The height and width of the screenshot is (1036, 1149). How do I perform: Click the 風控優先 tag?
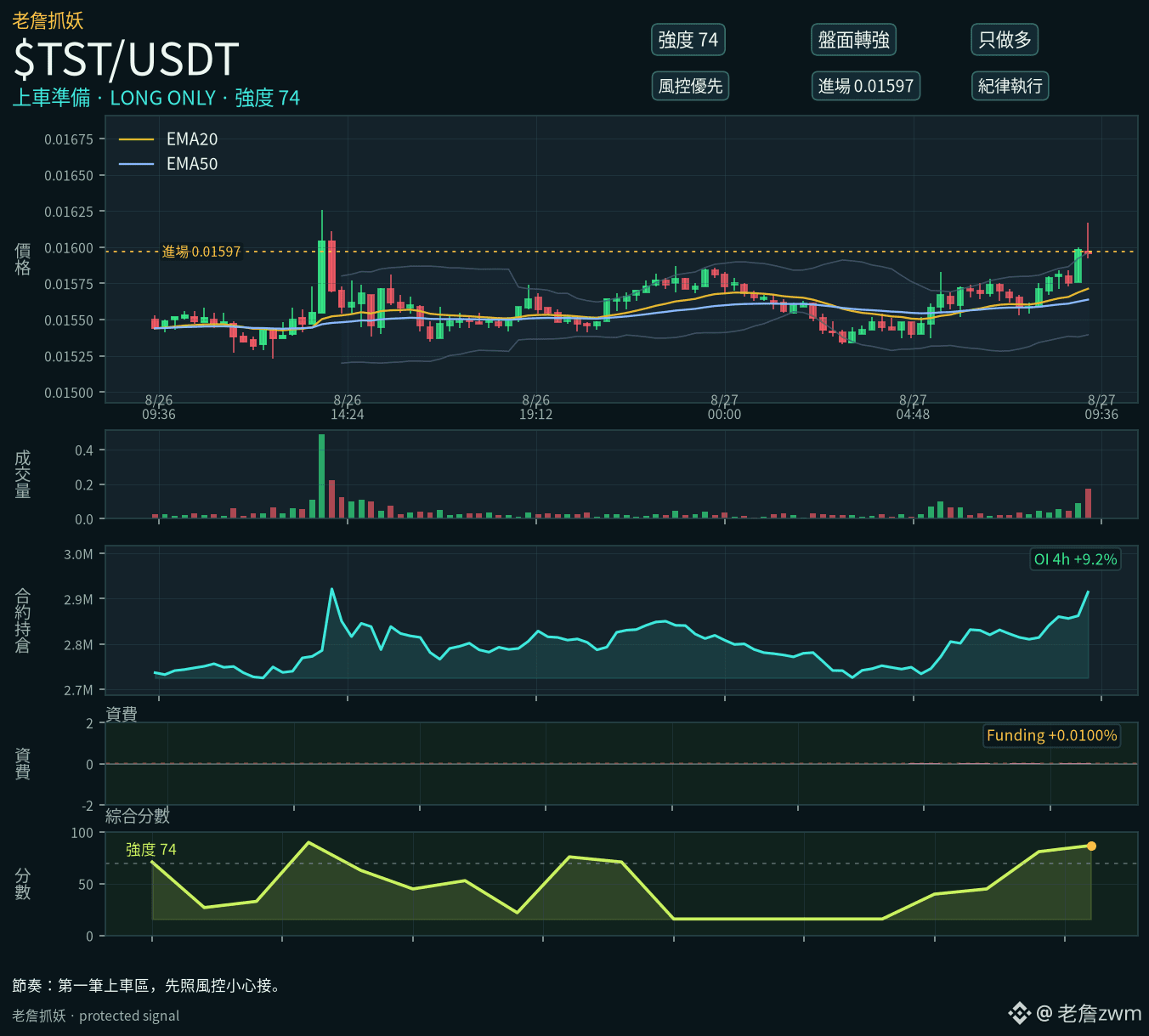click(x=690, y=86)
